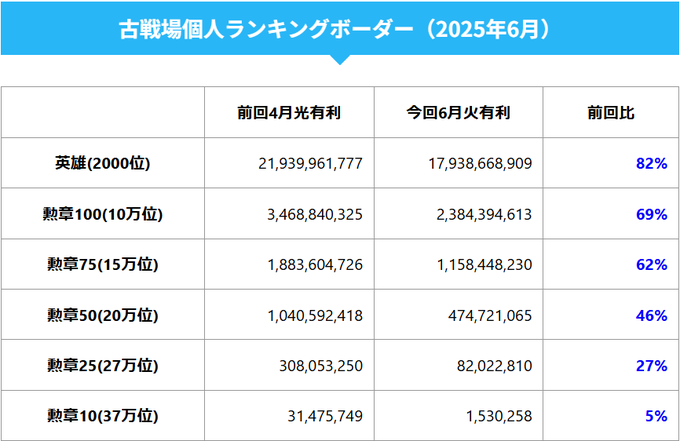Select the 今回6月火有利 column header
Screen dimensions: 680x441
459,113
